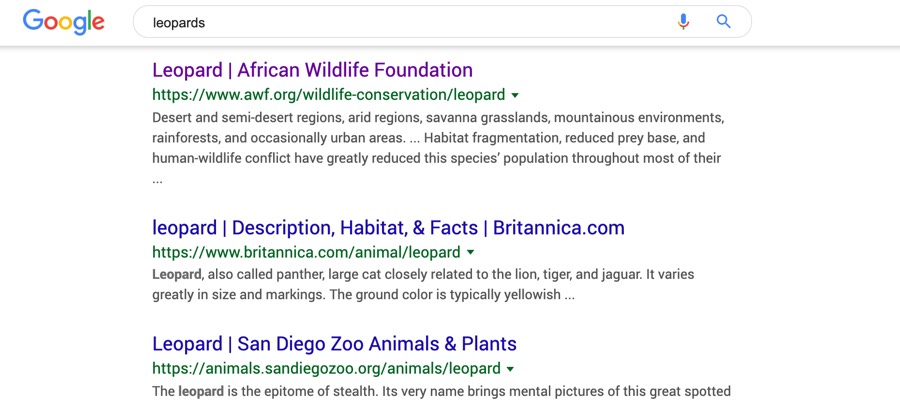This screenshot has width=900, height=400.
Task: Click the magnifying glass search icon
Action: (724, 21)
